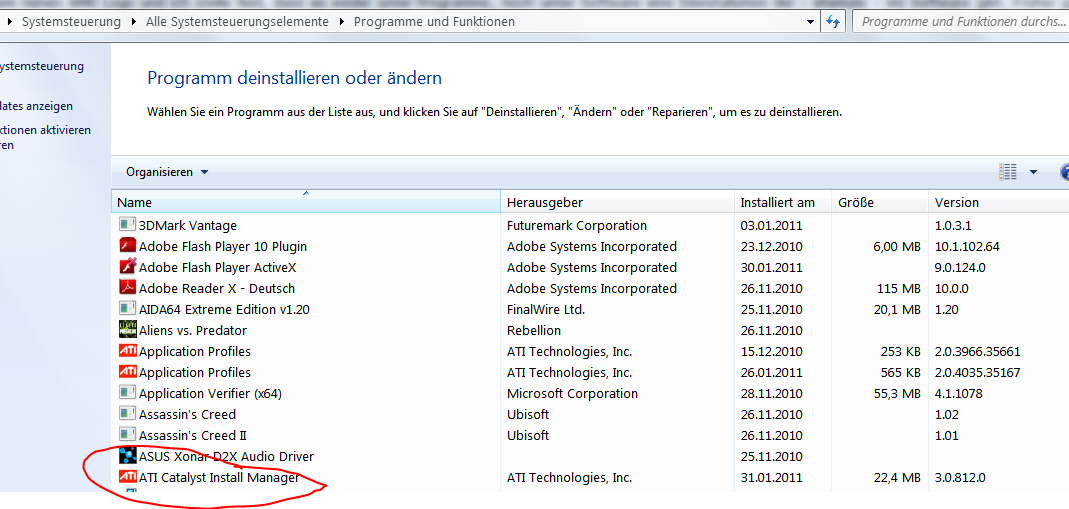Screen dimensions: 1069x509
Task: Click the Futuremark Corporation publisher cell
Action: click(577, 225)
